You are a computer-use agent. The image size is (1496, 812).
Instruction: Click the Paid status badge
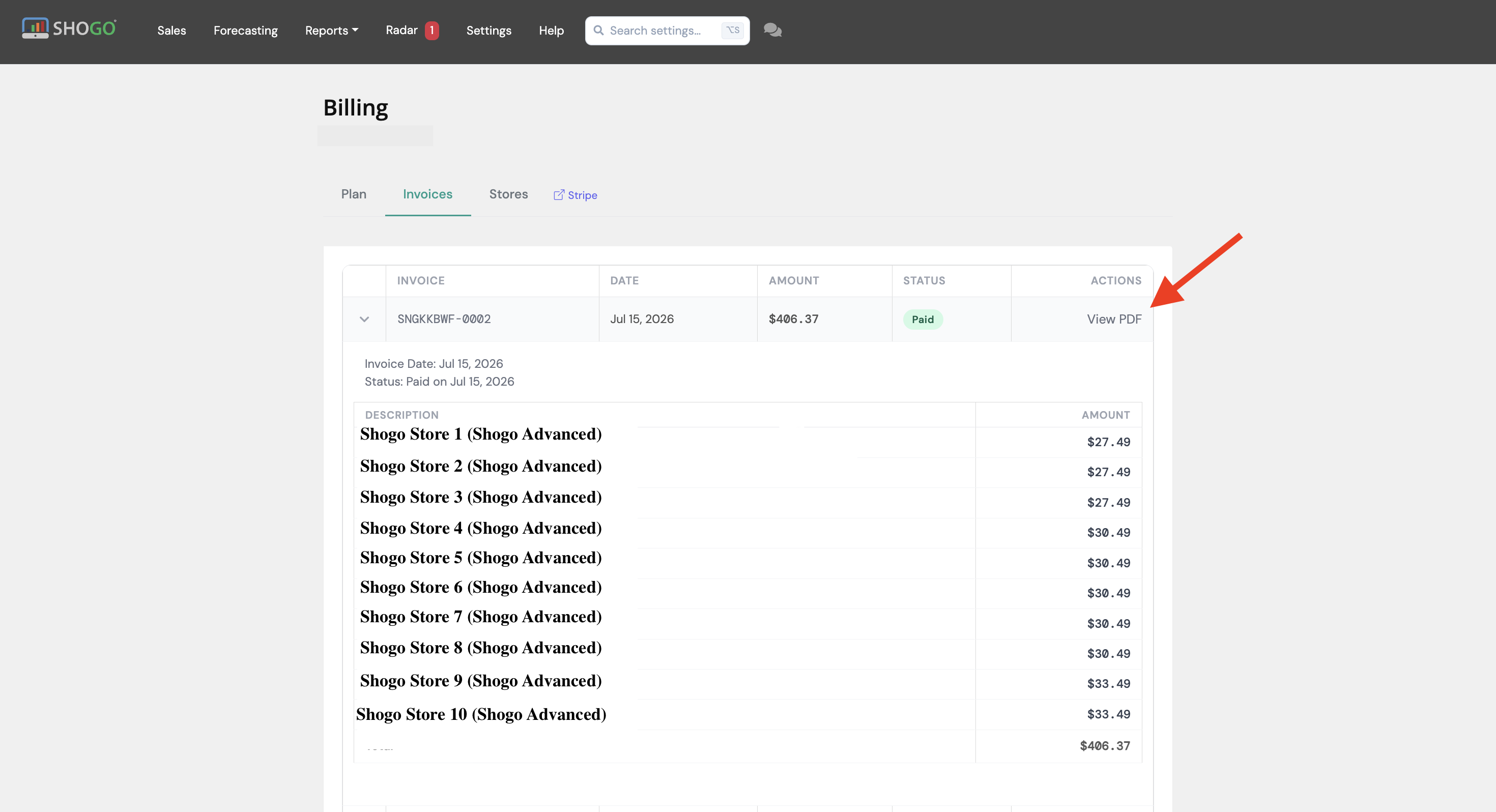923,320
